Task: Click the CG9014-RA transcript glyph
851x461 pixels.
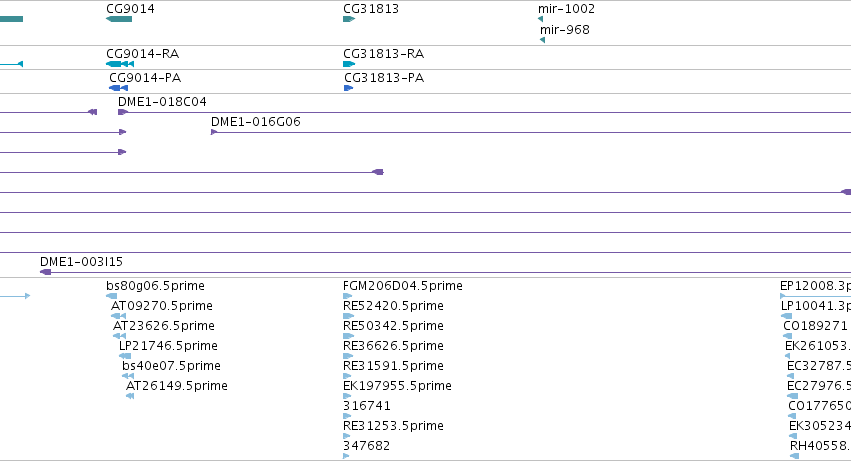Action: 120,64
